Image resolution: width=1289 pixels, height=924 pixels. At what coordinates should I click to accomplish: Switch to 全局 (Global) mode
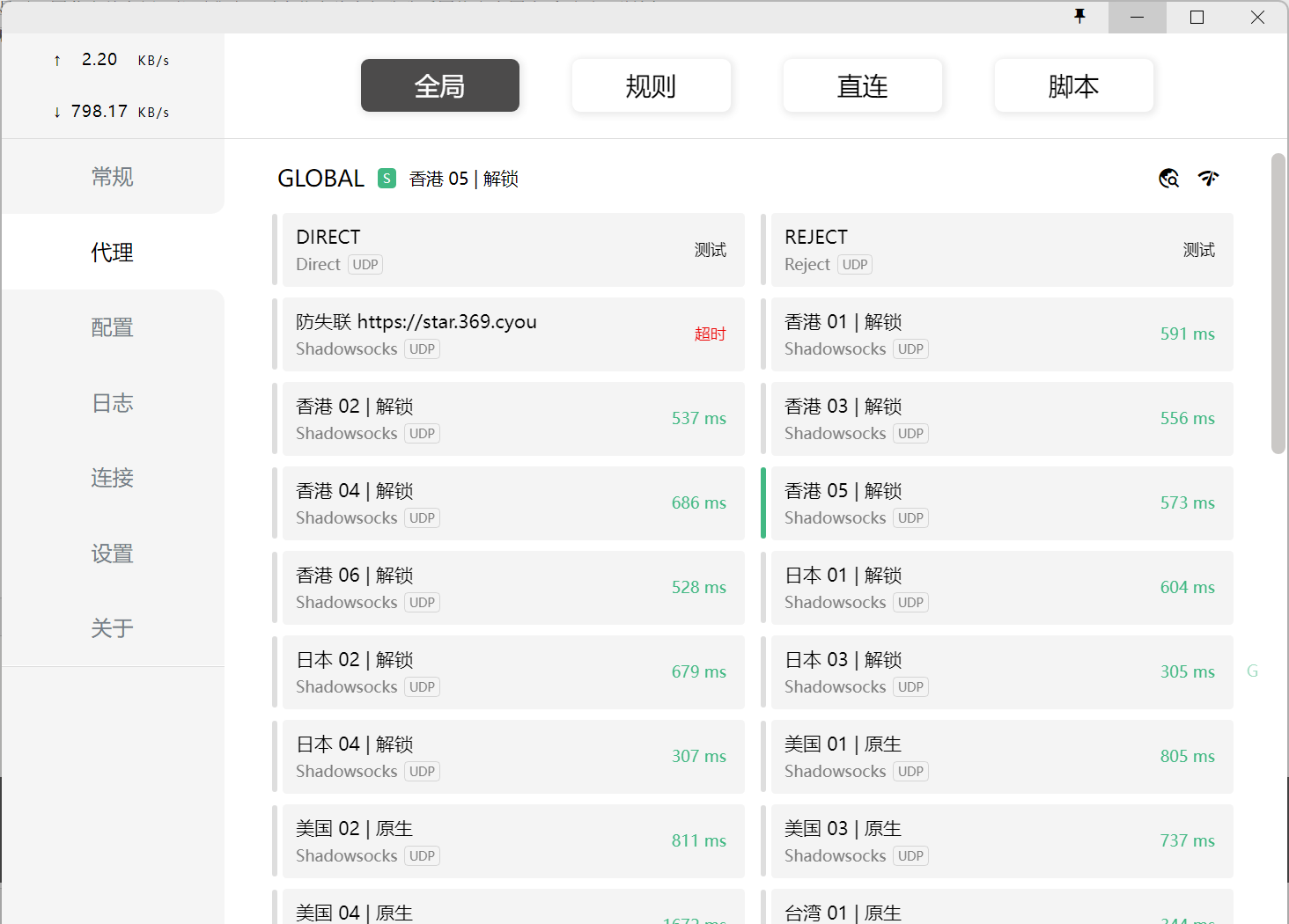click(439, 85)
